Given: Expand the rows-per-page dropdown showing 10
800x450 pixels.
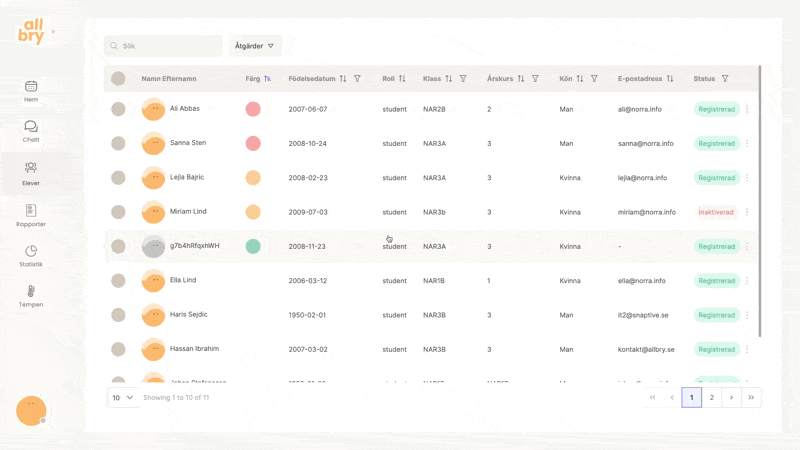Looking at the screenshot, I should 122,398.
